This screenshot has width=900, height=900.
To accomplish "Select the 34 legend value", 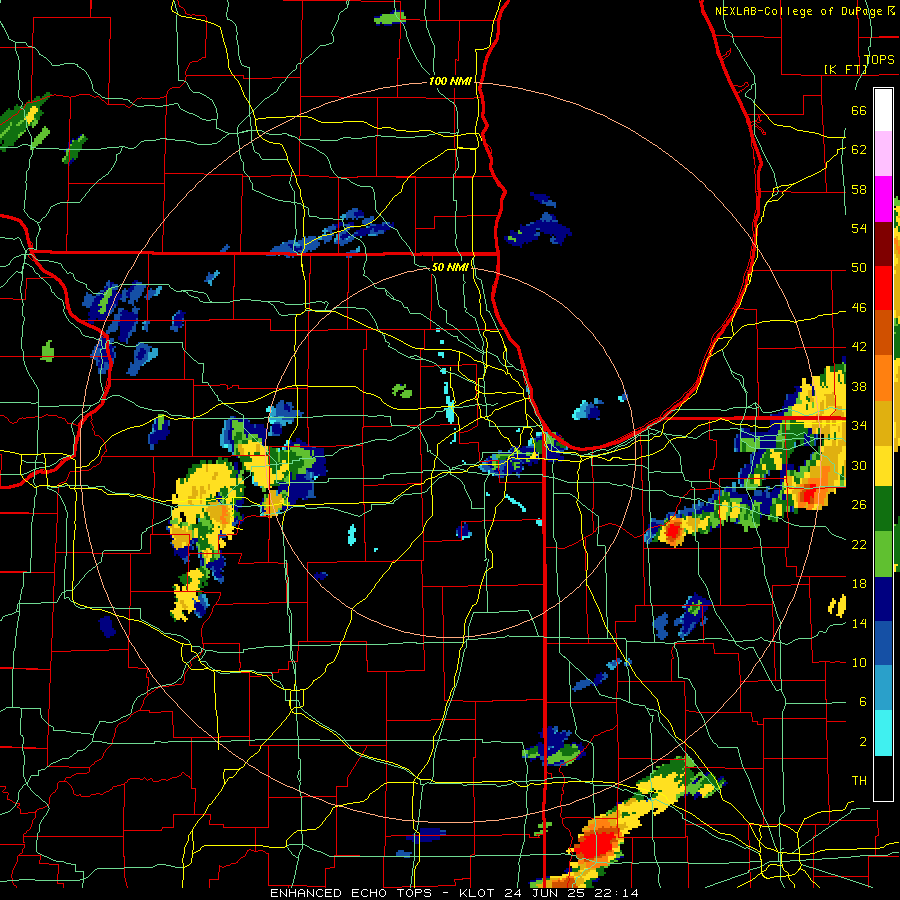I will (859, 426).
